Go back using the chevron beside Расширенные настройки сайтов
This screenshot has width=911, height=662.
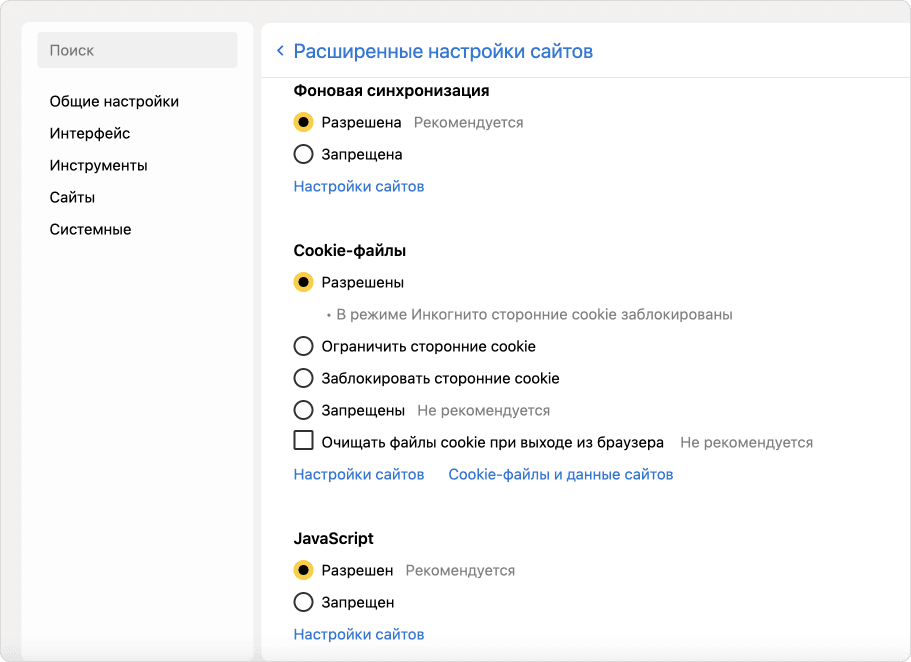[x=280, y=50]
